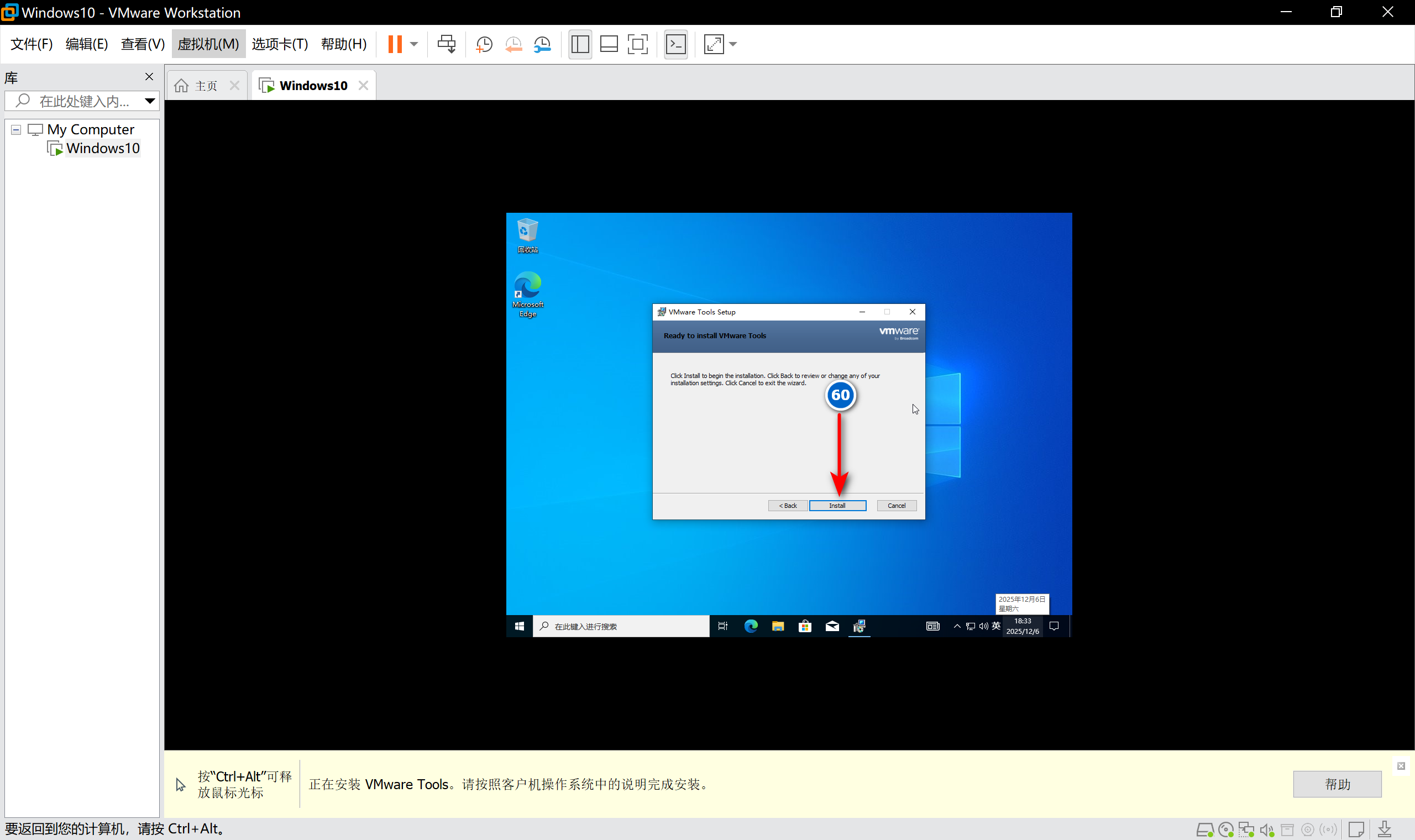The height and width of the screenshot is (840, 1415).
Task: Enter full screen mode icon
Action: [638, 44]
